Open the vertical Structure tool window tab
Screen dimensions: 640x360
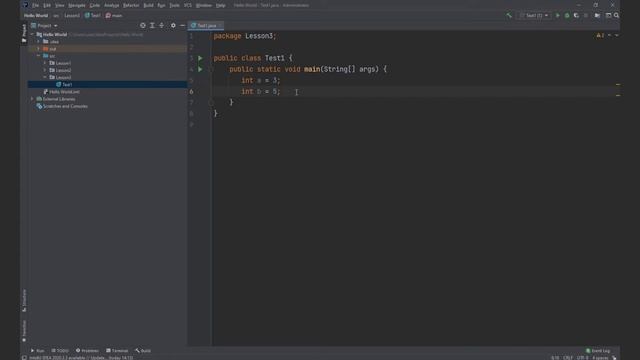point(24,301)
